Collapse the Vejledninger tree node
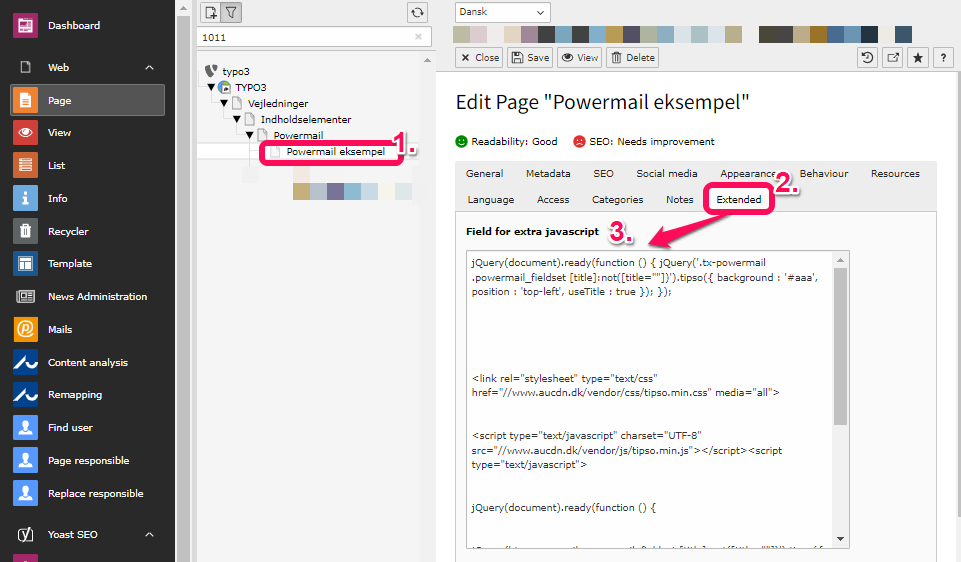This screenshot has height=562, width=961. (x=225, y=103)
